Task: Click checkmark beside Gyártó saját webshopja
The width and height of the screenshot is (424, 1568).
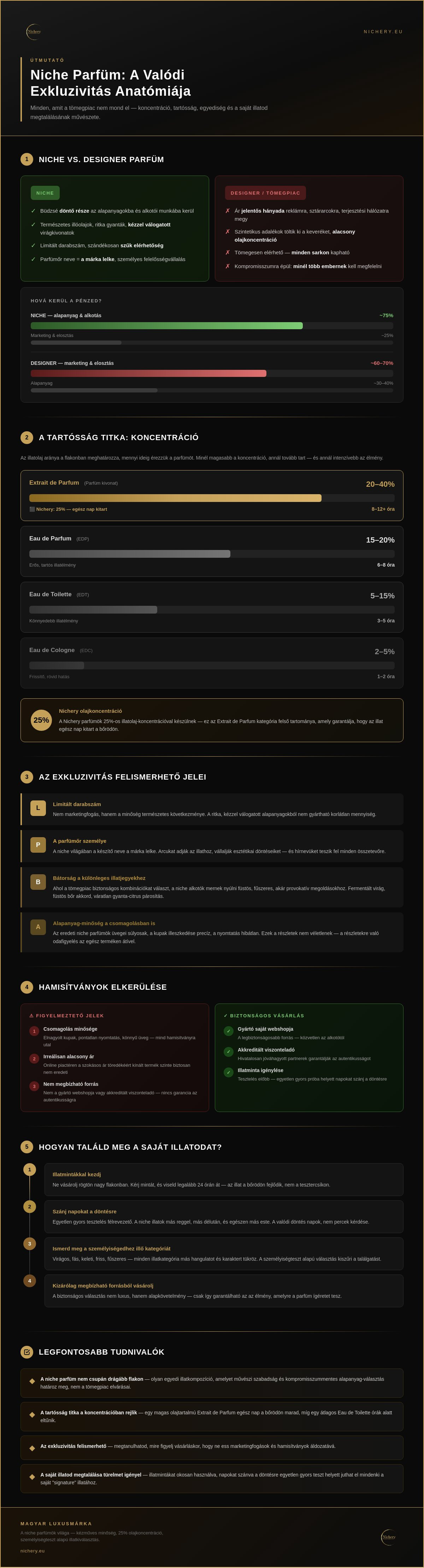Action: (x=229, y=1031)
